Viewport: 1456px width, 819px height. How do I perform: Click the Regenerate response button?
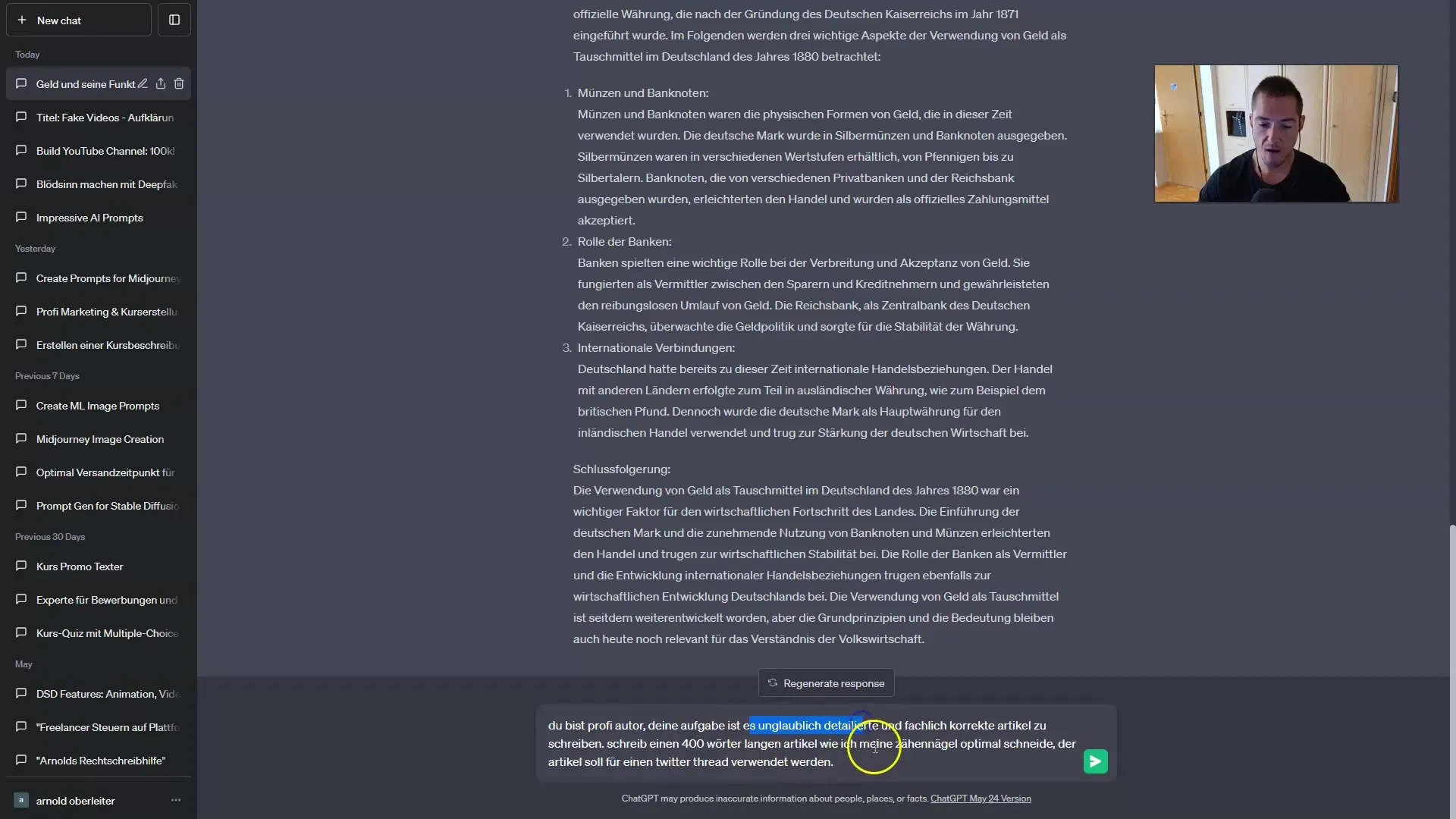click(x=825, y=682)
